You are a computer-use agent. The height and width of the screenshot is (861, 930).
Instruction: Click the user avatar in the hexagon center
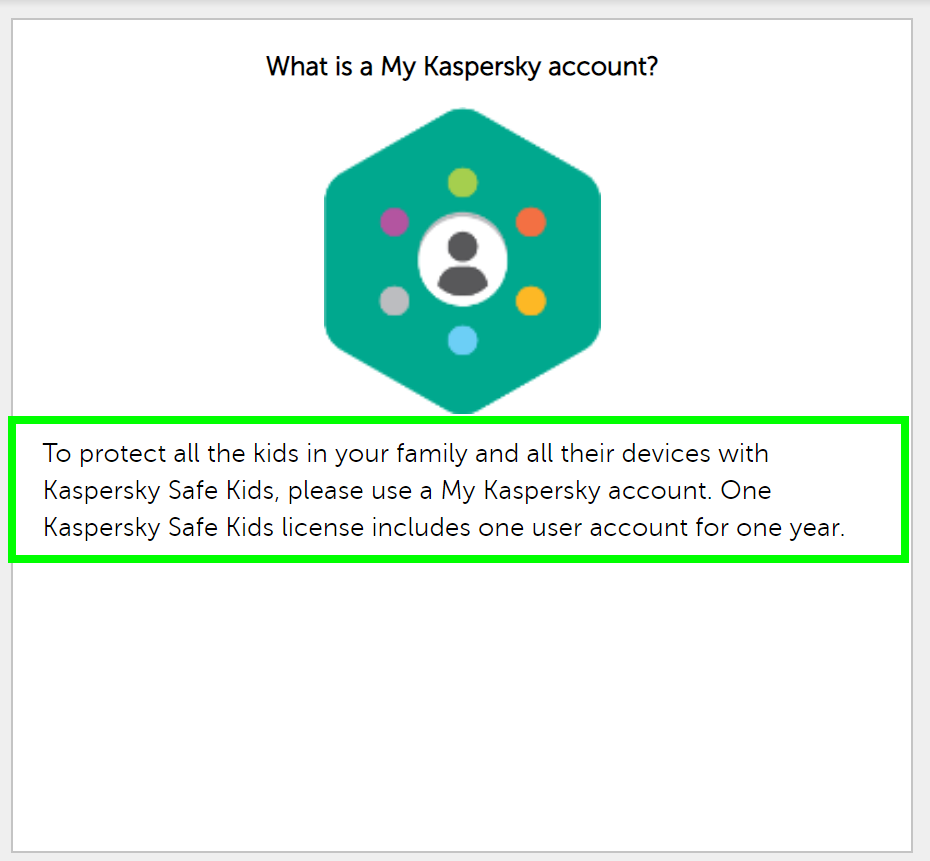(462, 261)
